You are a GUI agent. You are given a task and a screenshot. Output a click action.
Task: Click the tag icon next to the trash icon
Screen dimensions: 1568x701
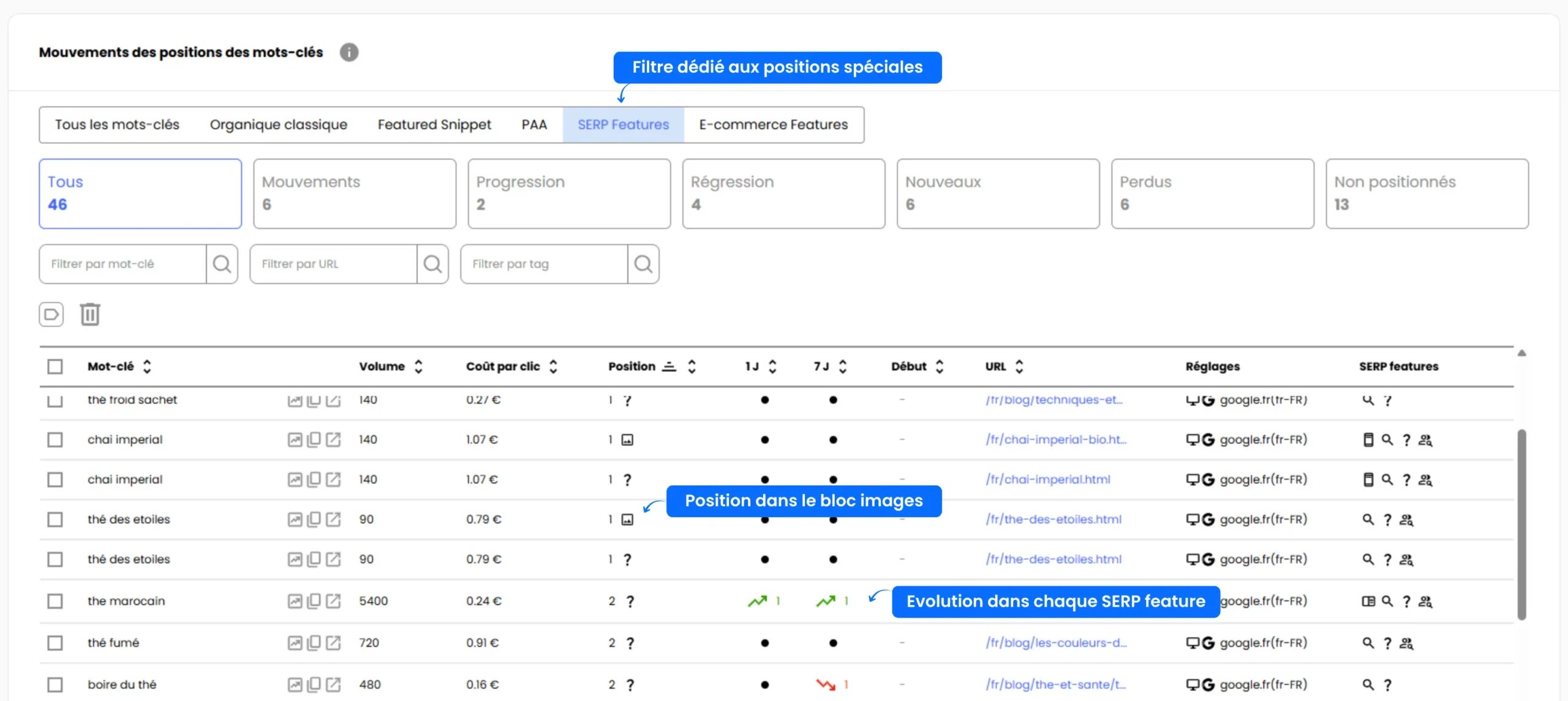(51, 314)
